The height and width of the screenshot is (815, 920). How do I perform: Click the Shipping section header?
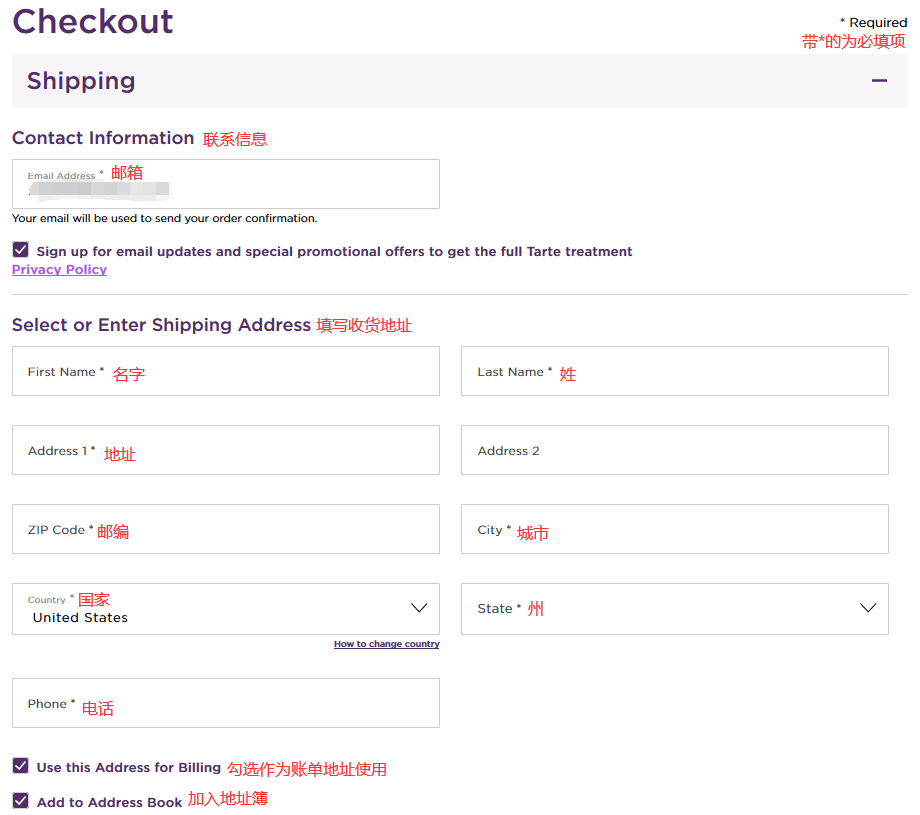coord(460,81)
